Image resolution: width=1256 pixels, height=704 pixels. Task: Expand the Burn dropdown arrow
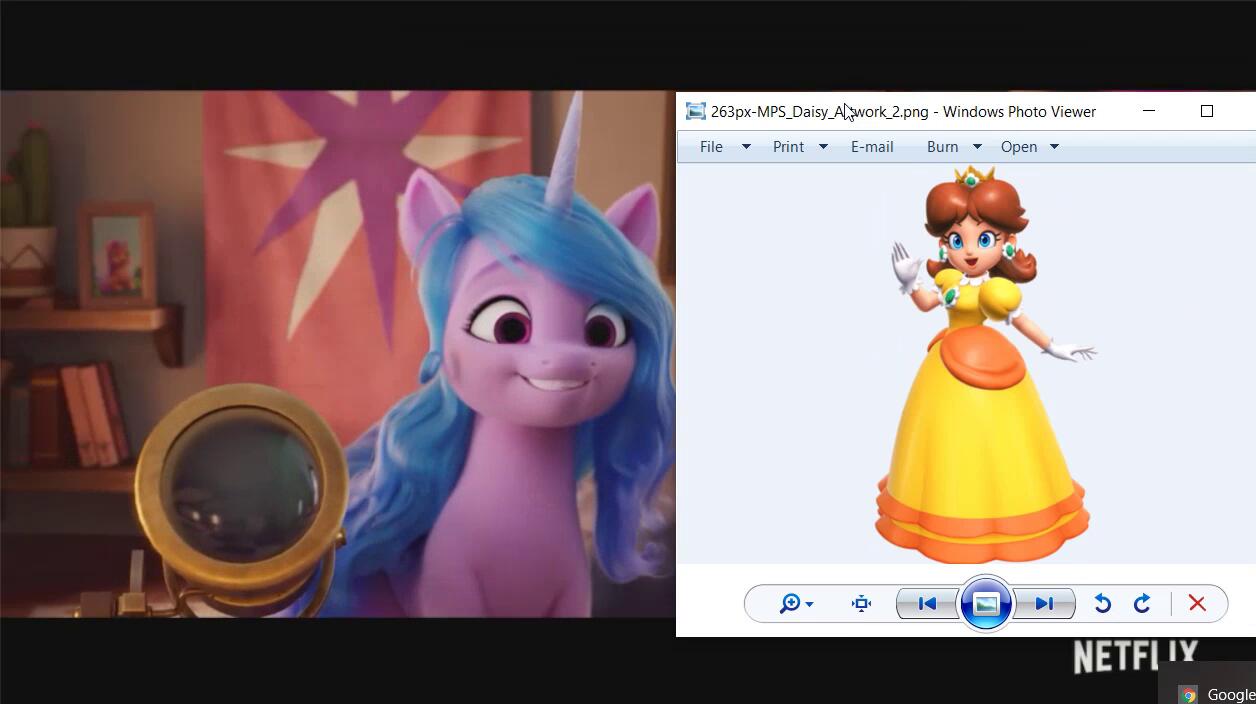(x=977, y=147)
